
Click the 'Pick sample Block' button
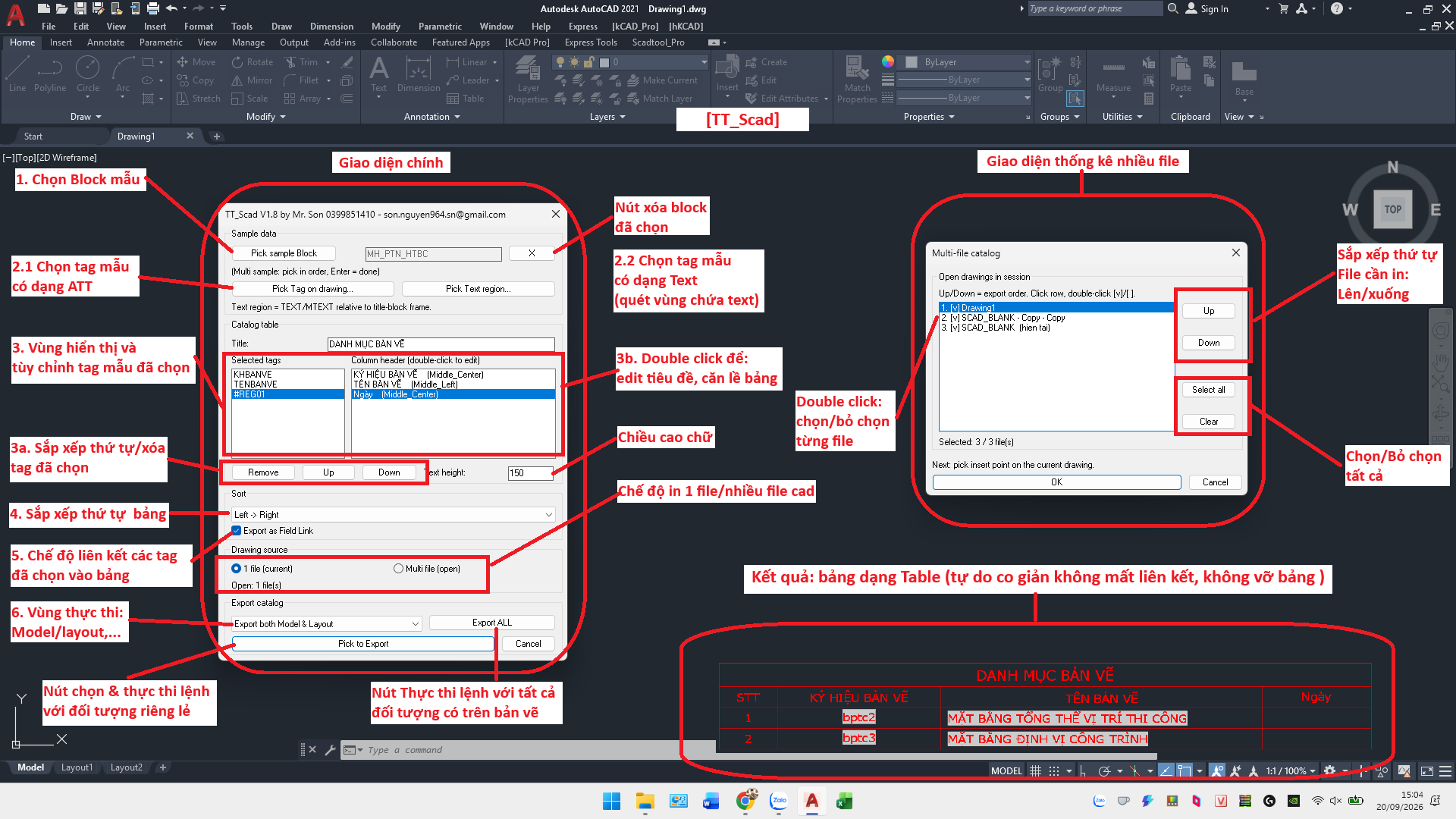pyautogui.click(x=284, y=253)
